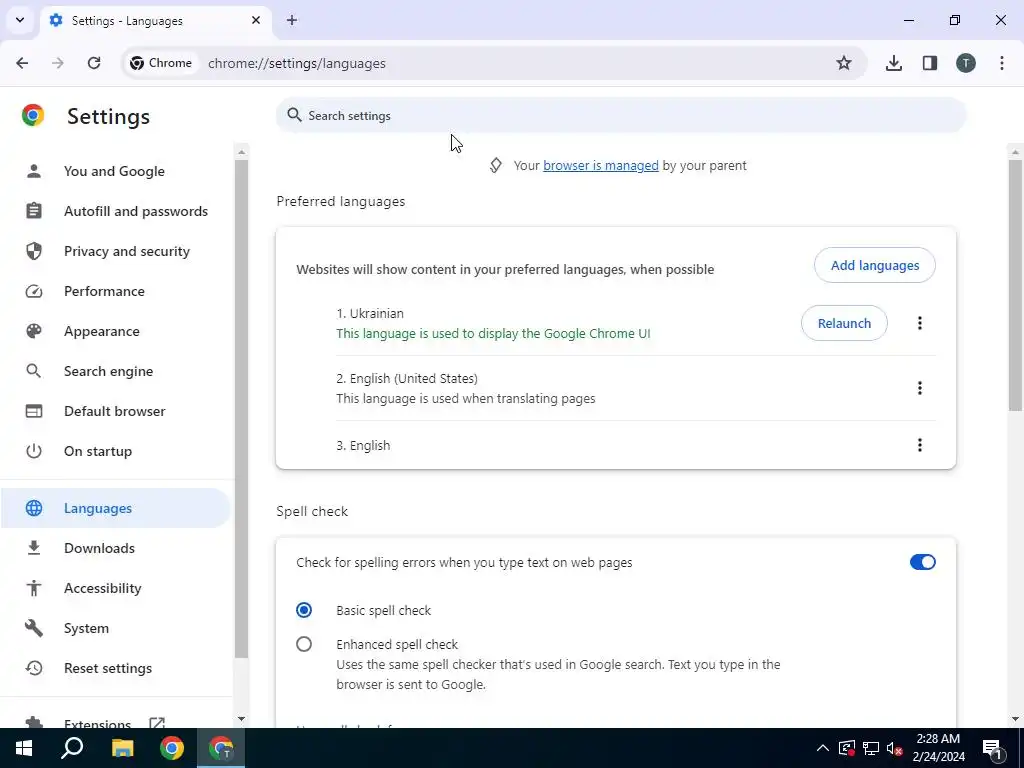1024x768 pixels.
Task: Open You and Google section
Action: [114, 171]
